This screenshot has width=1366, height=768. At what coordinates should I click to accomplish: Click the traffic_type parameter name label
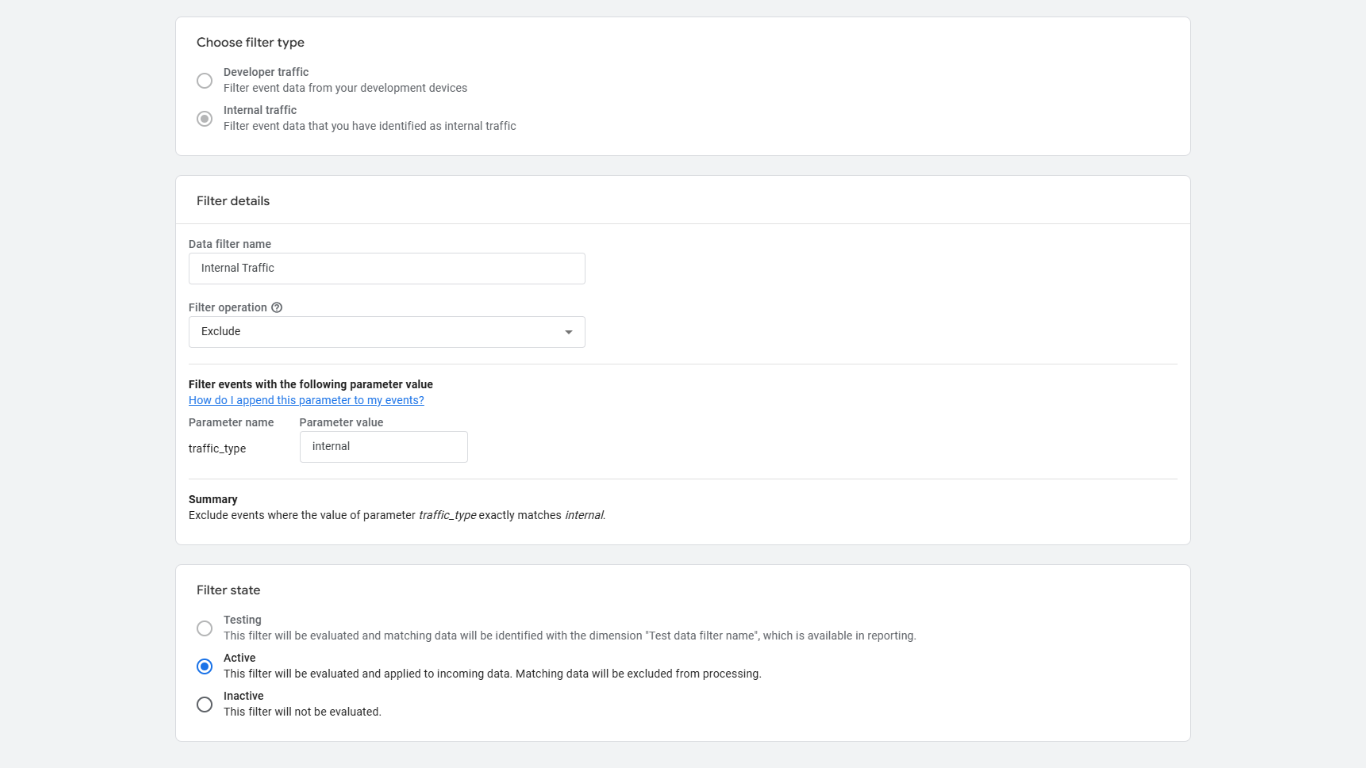[x=217, y=448]
